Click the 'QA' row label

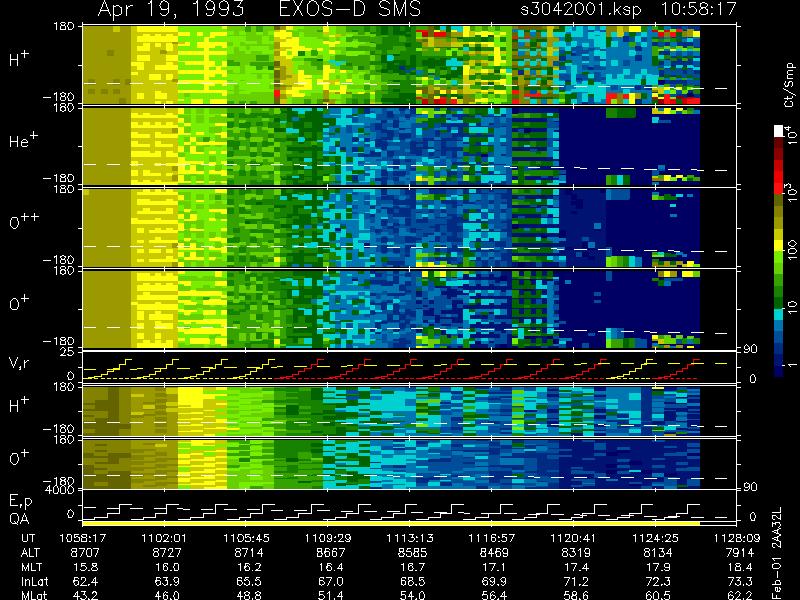pyautogui.click(x=19, y=519)
